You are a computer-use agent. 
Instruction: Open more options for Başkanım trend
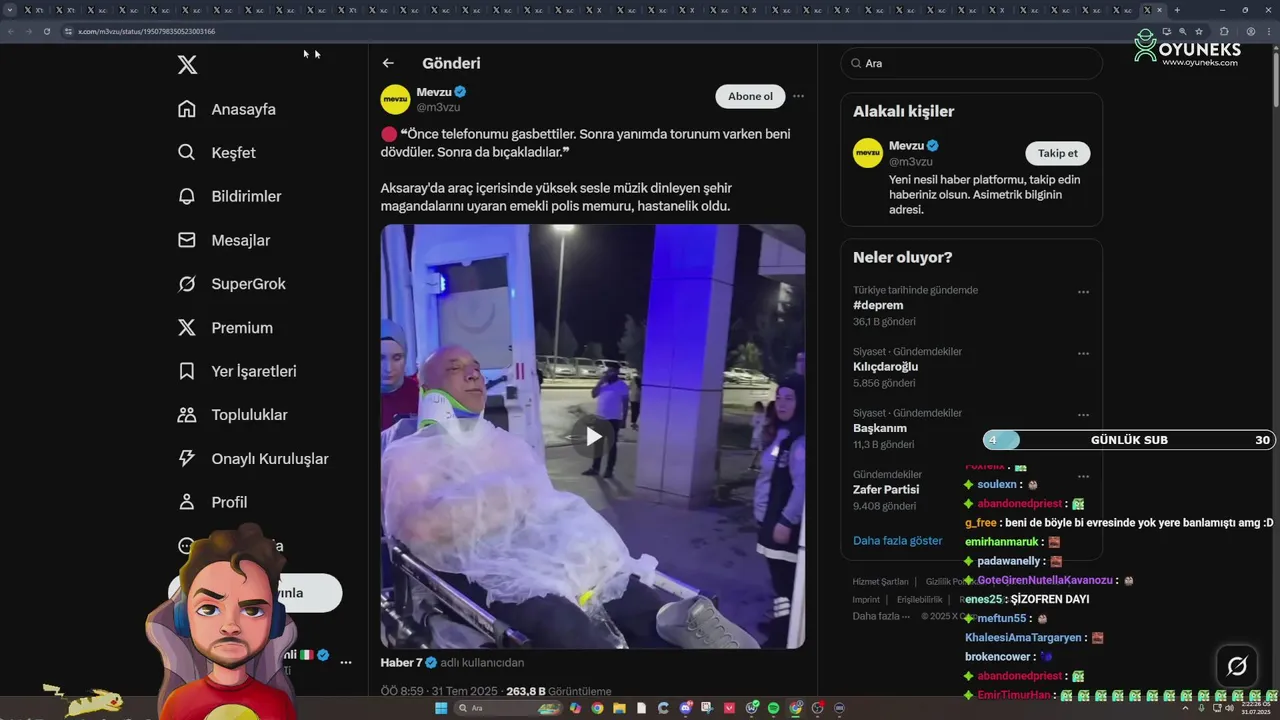[x=1083, y=415]
